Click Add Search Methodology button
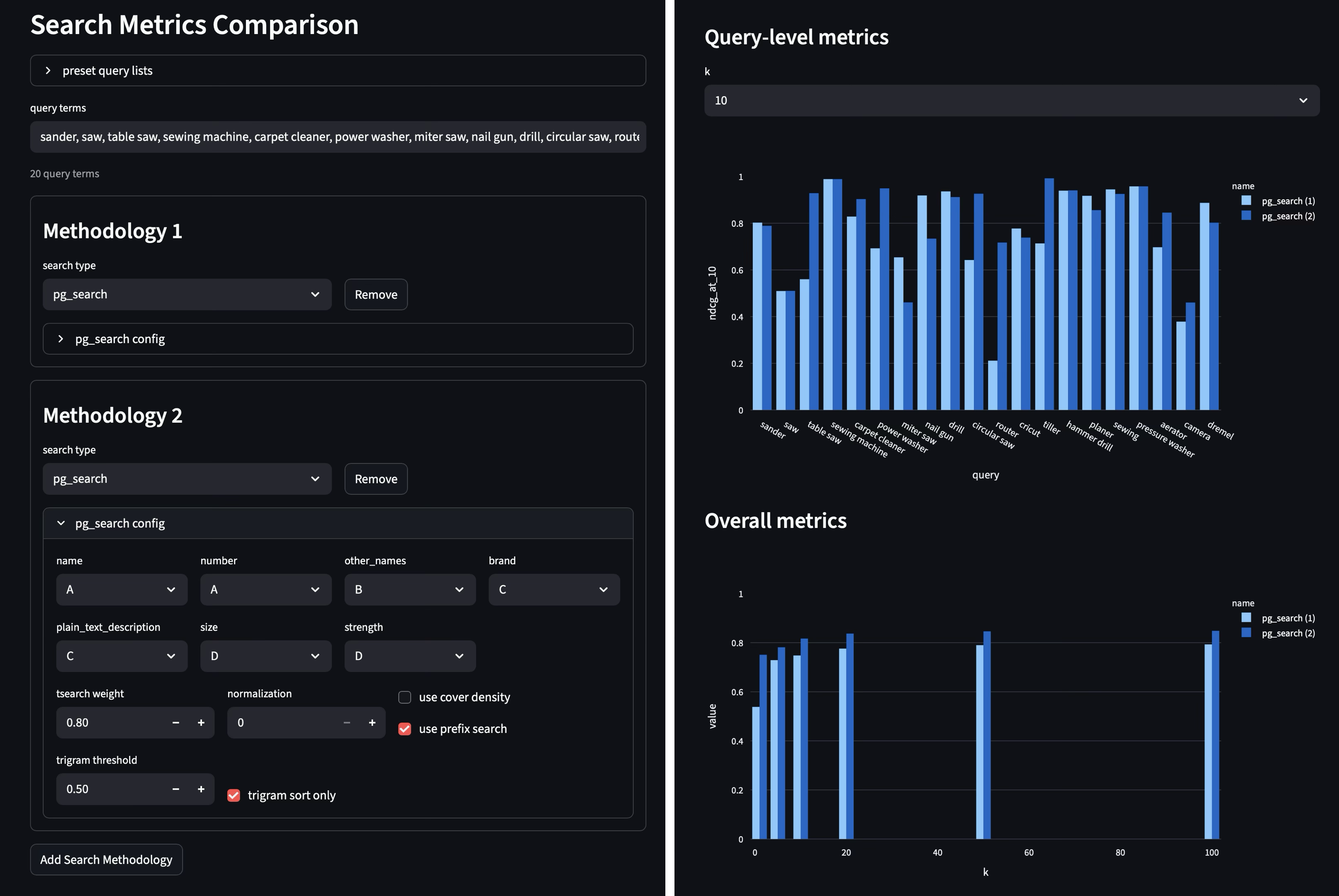This screenshot has width=1339, height=896. pyautogui.click(x=106, y=859)
